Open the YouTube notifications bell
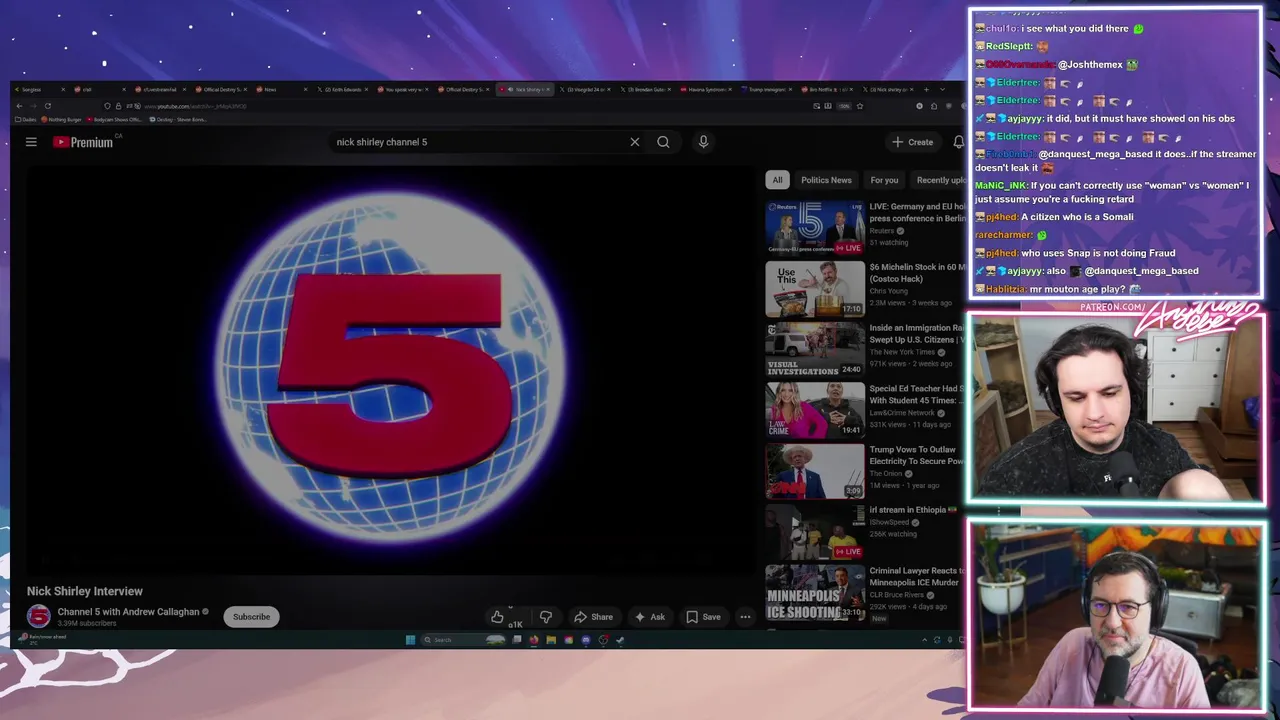1280x720 pixels. (x=958, y=142)
